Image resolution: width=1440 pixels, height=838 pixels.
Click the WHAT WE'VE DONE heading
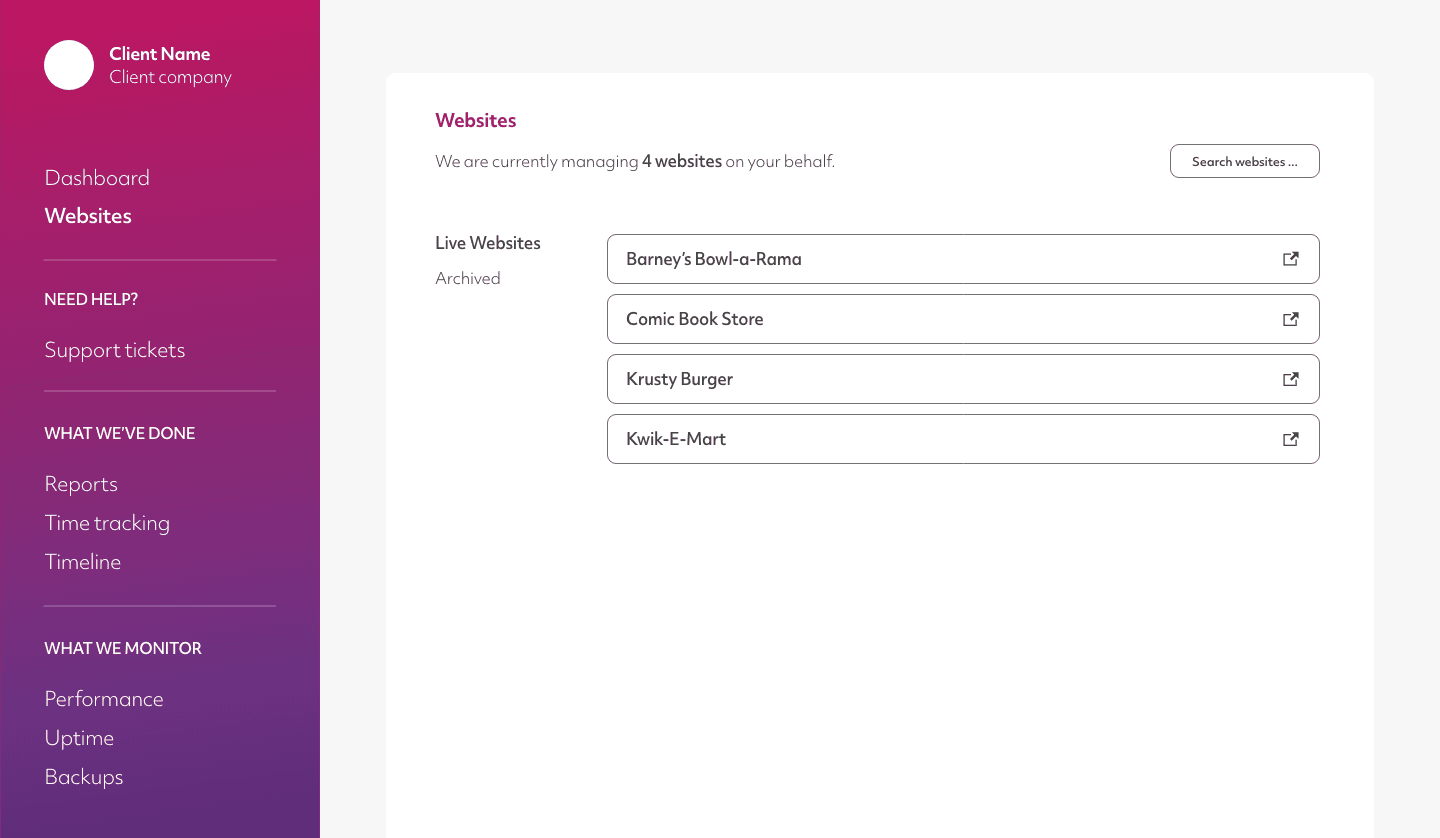[x=120, y=433]
